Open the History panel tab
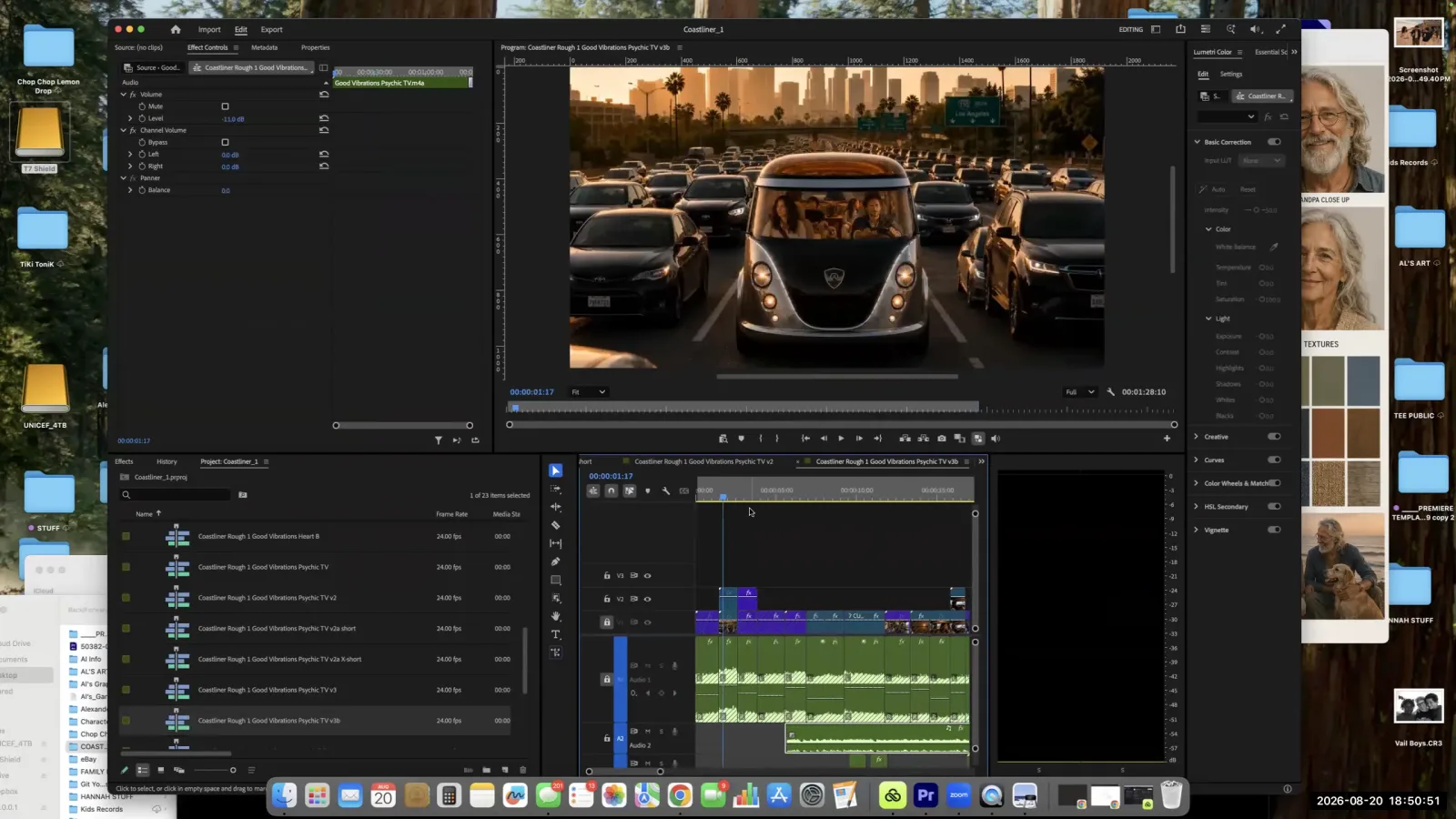 click(x=167, y=461)
